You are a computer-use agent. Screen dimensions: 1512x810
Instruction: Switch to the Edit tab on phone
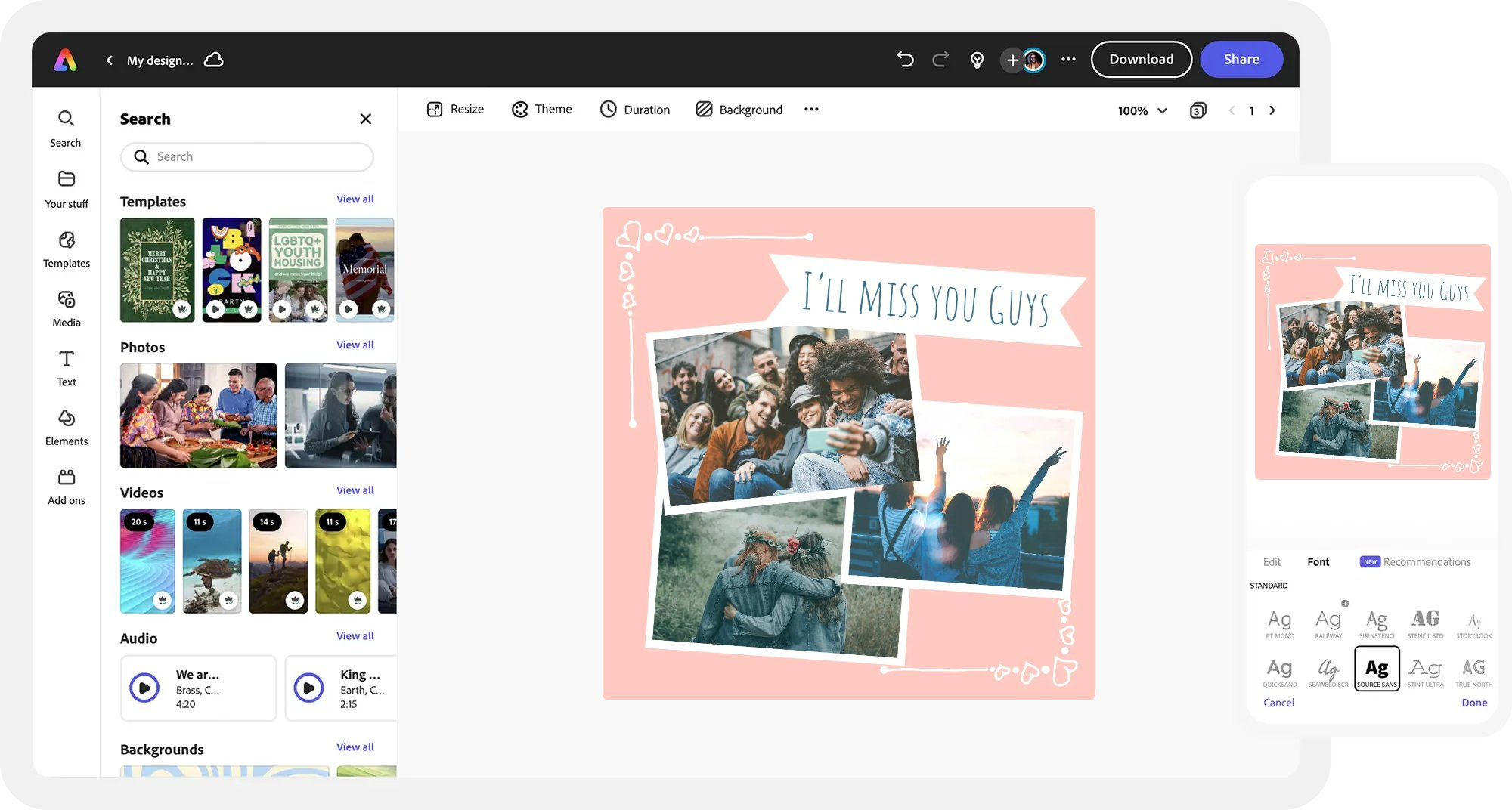pyautogui.click(x=1272, y=562)
